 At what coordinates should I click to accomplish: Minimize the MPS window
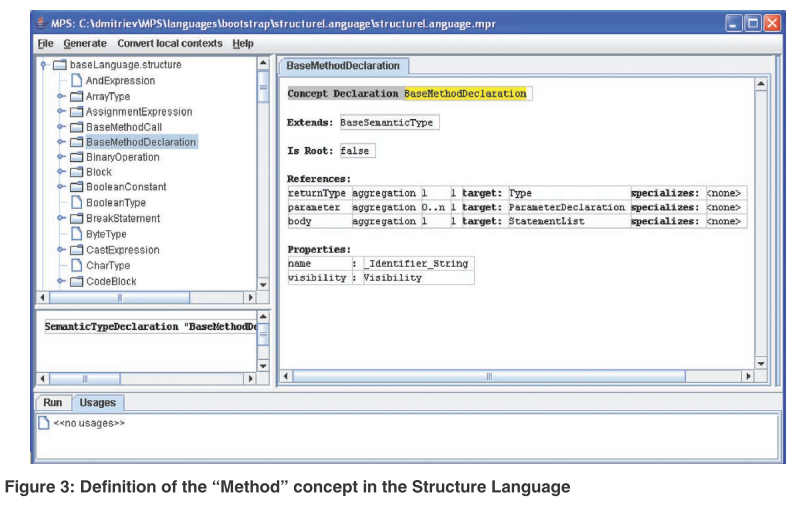(x=733, y=23)
